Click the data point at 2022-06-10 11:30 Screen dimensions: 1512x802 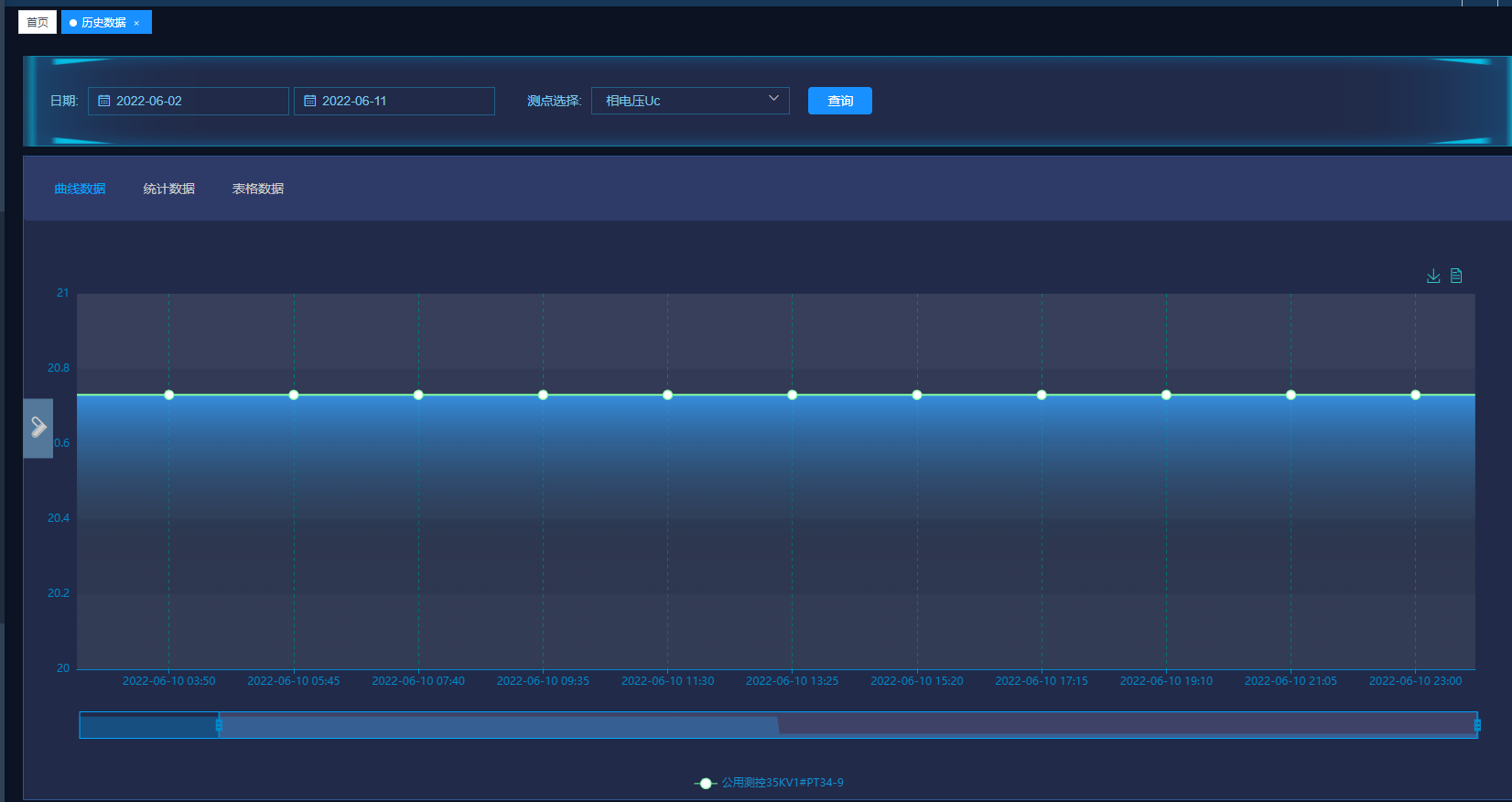pyautogui.click(x=667, y=395)
